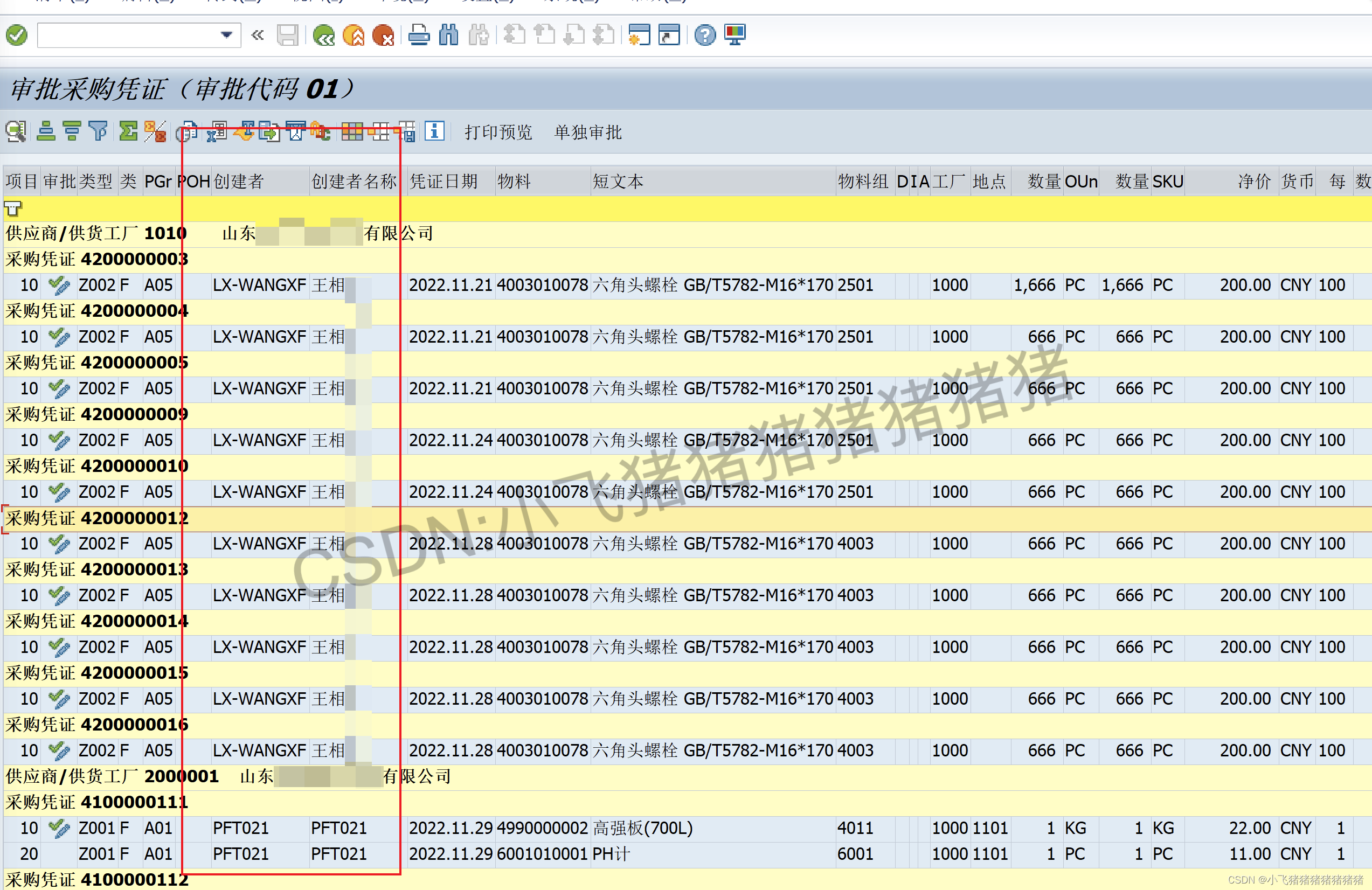Open a new session with the new-session icon
The width and height of the screenshot is (1372, 890).
pos(640,36)
